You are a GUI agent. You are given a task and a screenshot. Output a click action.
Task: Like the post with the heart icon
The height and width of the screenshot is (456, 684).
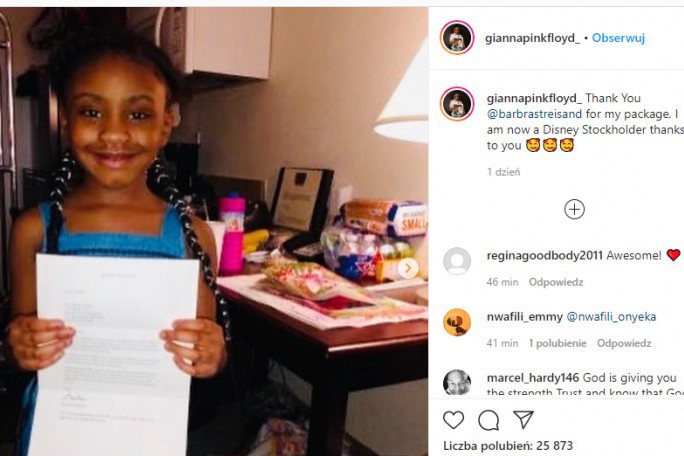click(453, 420)
